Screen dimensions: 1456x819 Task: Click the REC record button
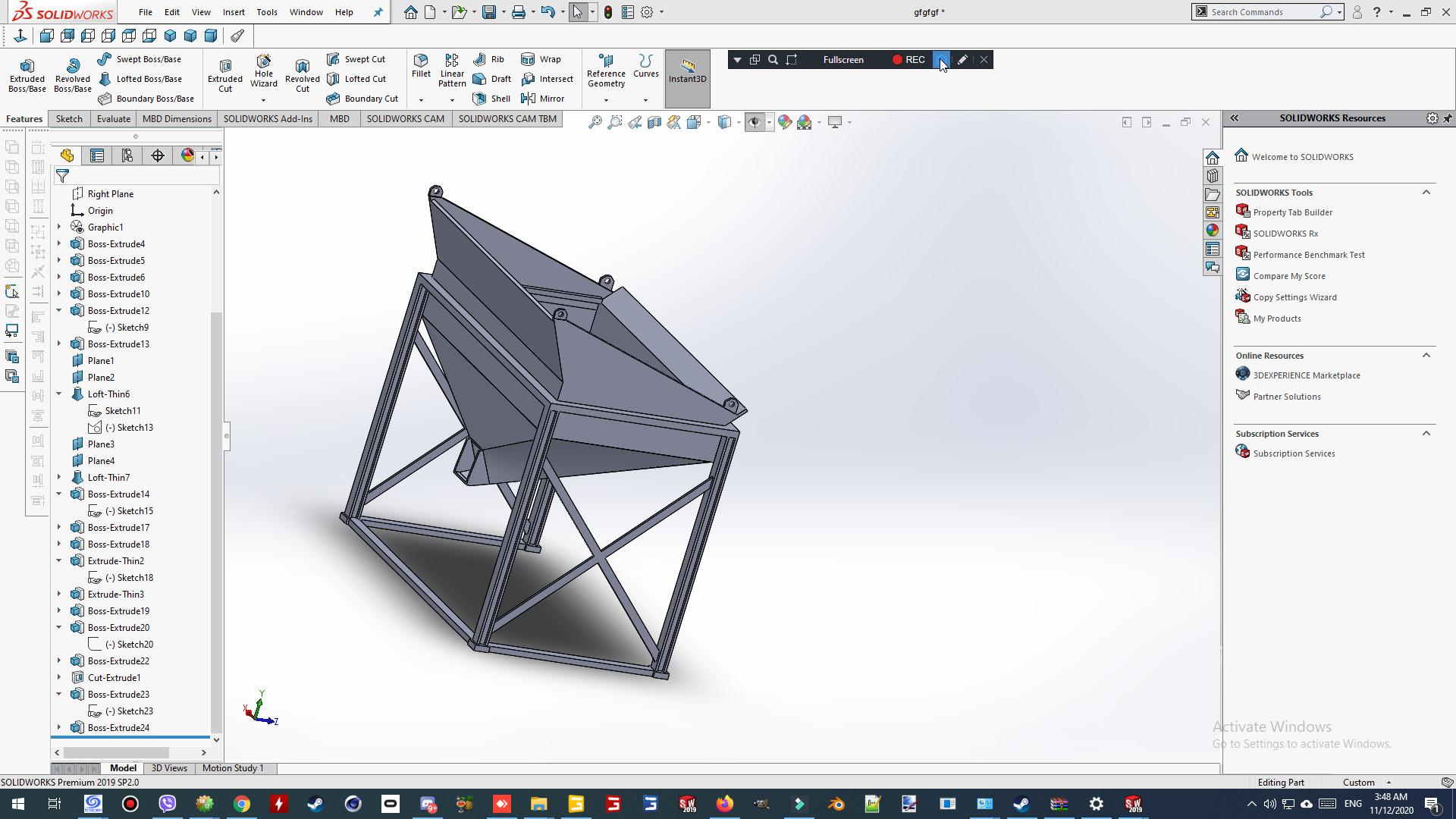(x=908, y=60)
